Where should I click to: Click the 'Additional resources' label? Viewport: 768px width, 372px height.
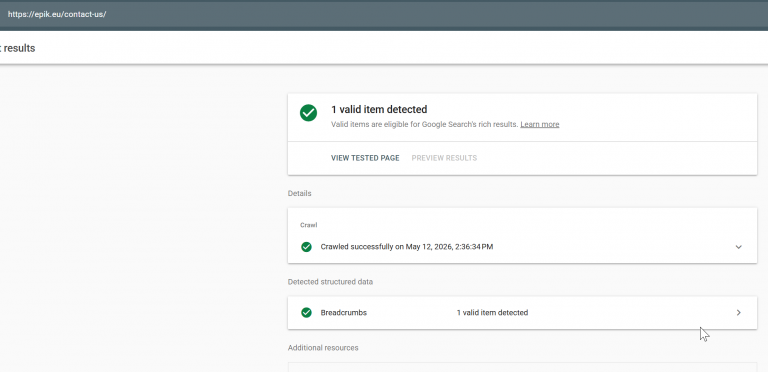click(x=323, y=348)
